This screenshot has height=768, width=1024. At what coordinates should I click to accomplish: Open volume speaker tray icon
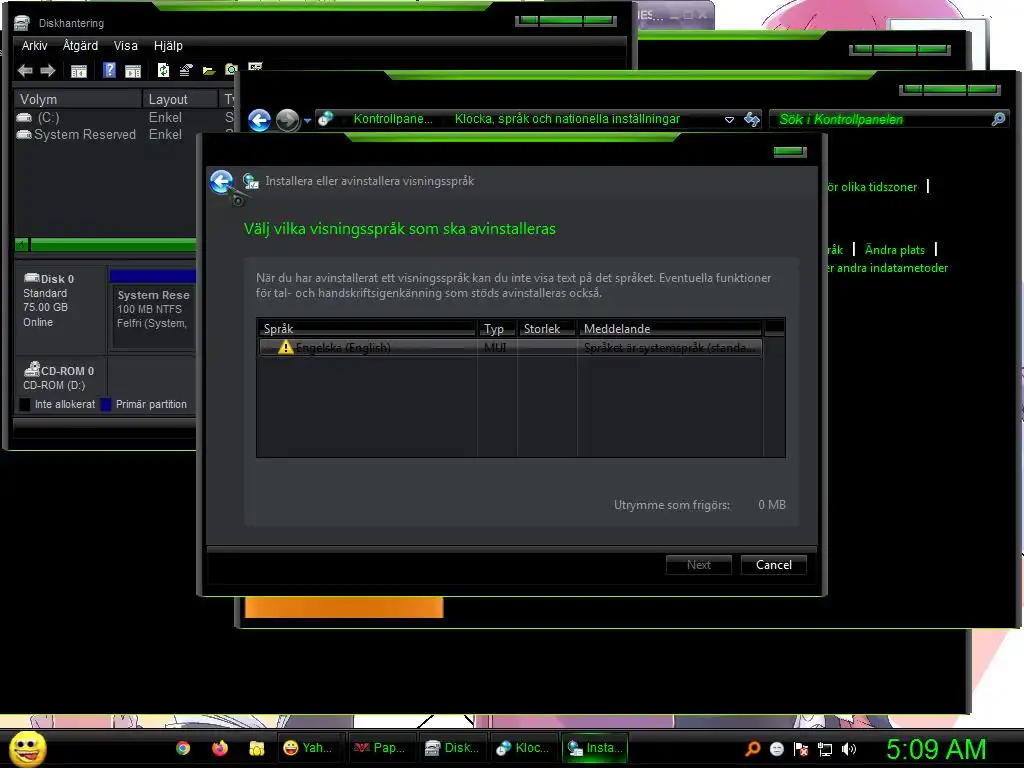[849, 749]
